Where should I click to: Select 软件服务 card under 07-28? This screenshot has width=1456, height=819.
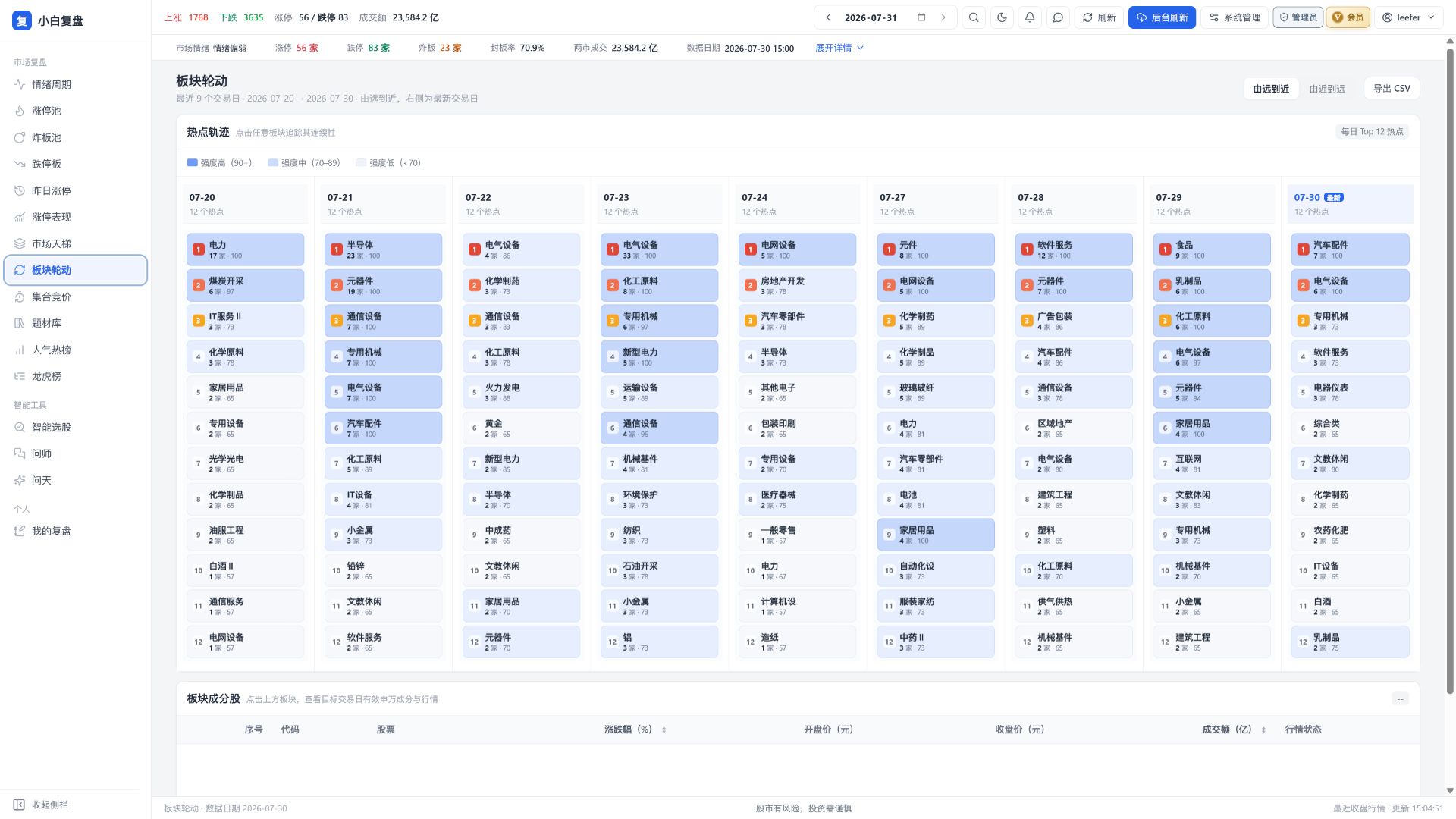point(1074,249)
